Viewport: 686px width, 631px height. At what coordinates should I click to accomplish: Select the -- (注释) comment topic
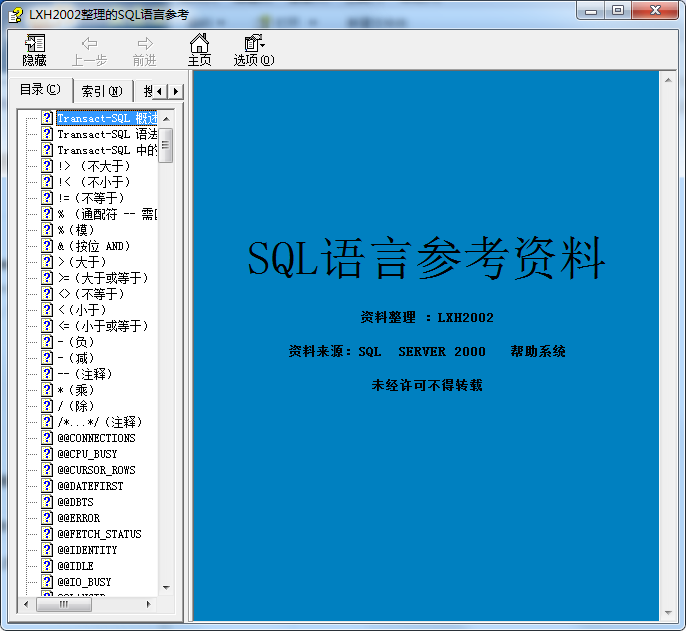85,374
